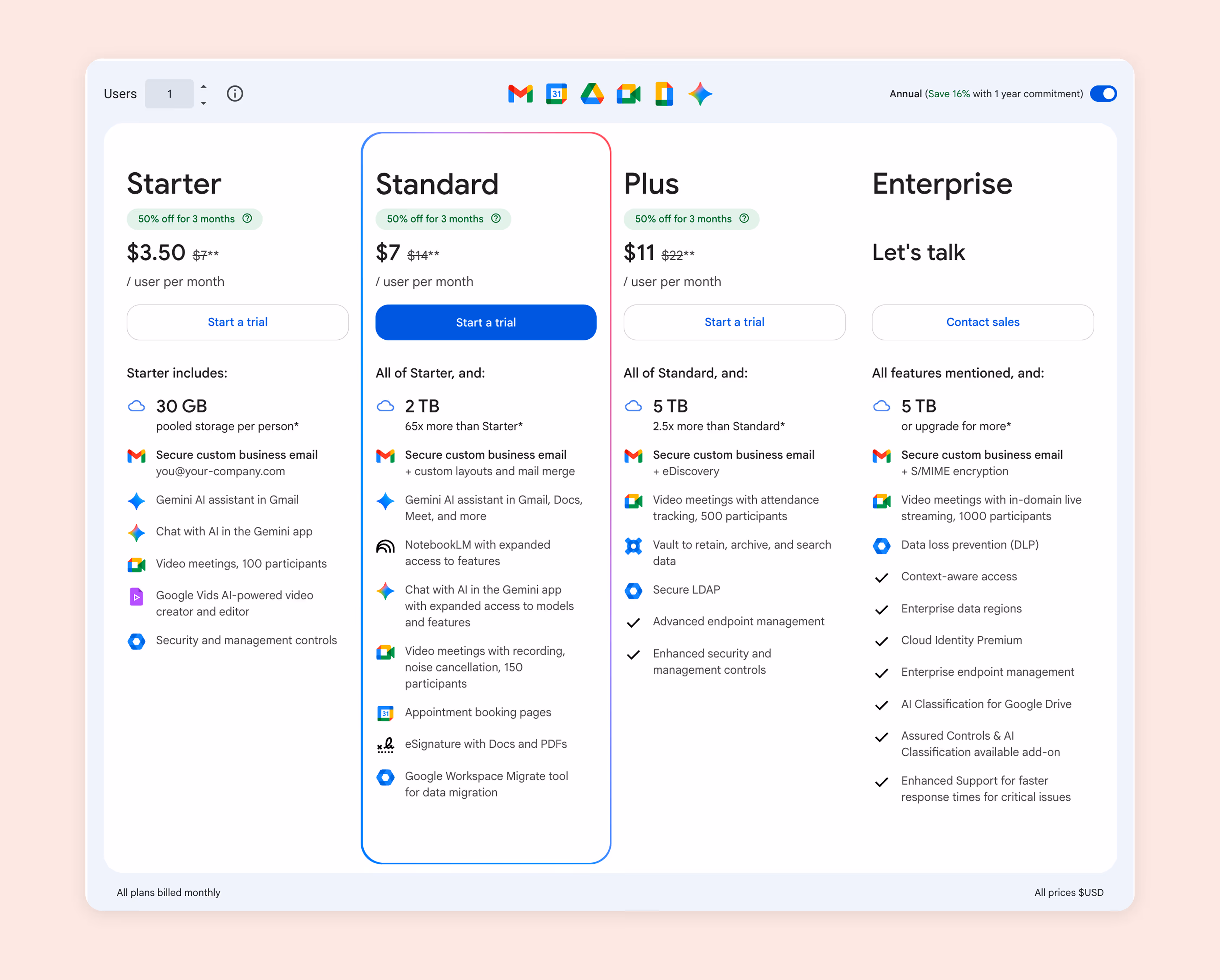Increase the Users count with up arrow
Screen dimensions: 1220x980
(204, 86)
